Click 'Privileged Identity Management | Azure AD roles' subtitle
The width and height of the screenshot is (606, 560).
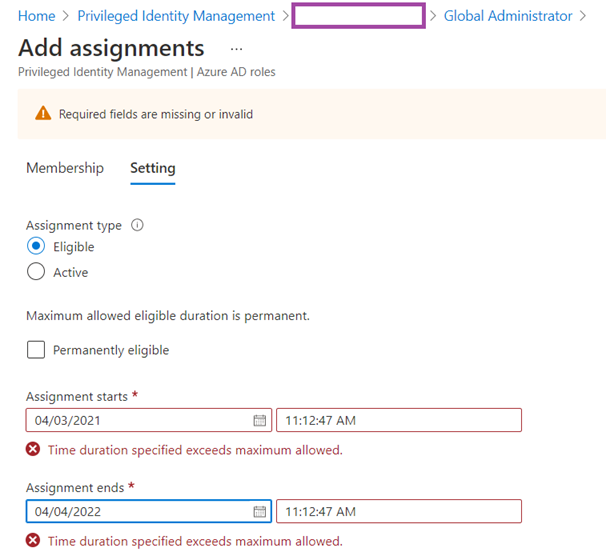[x=147, y=72]
